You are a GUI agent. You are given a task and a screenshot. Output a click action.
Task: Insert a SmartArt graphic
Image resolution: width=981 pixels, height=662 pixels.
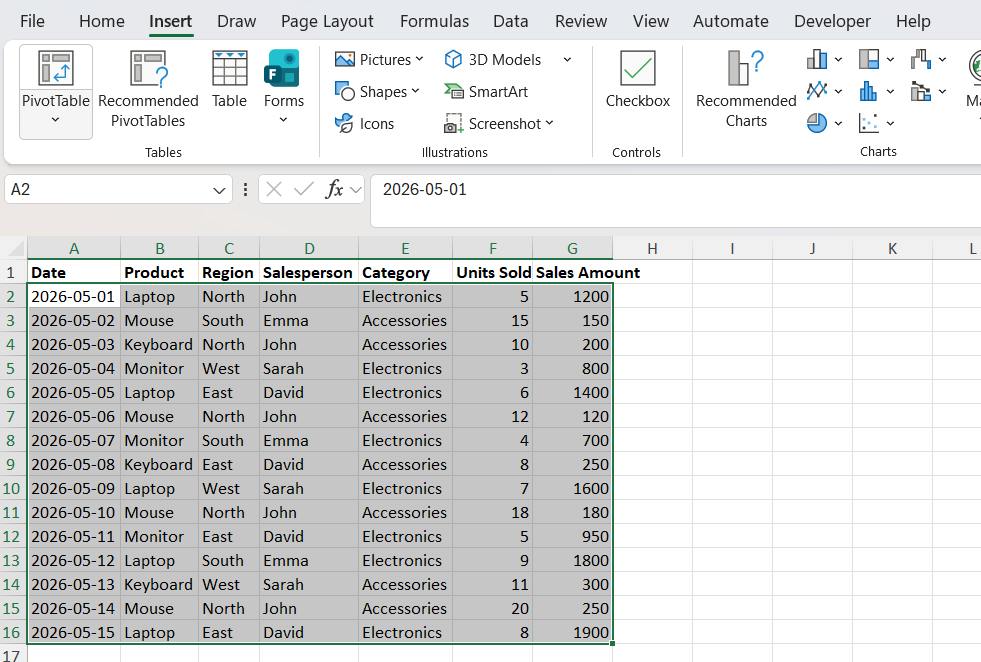point(486,91)
